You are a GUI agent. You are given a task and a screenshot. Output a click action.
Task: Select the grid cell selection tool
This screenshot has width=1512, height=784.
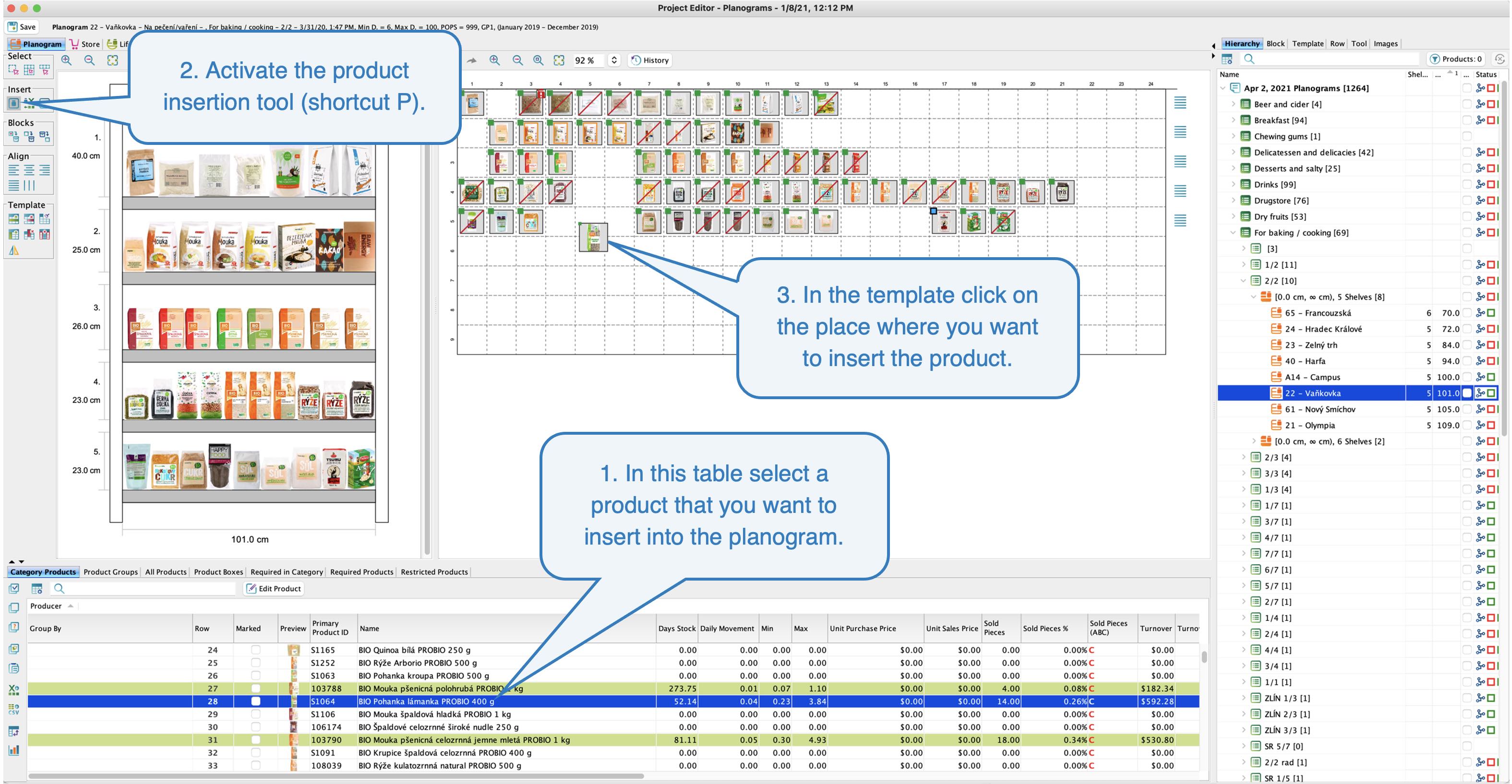tap(29, 70)
